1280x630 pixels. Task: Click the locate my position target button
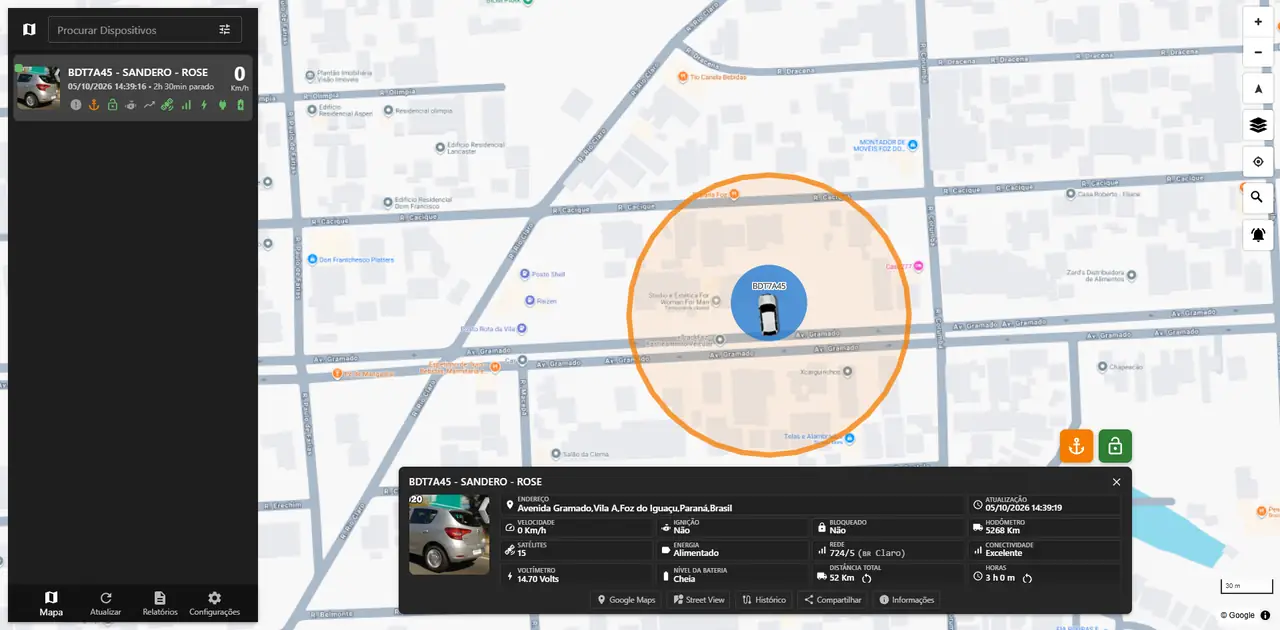(1258, 162)
